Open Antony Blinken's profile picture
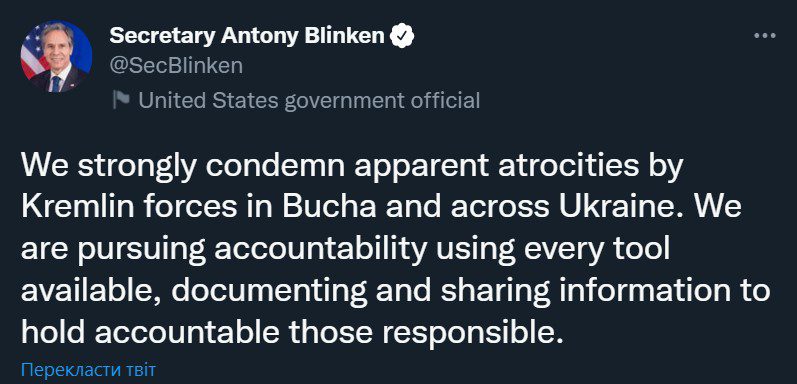 (56, 56)
